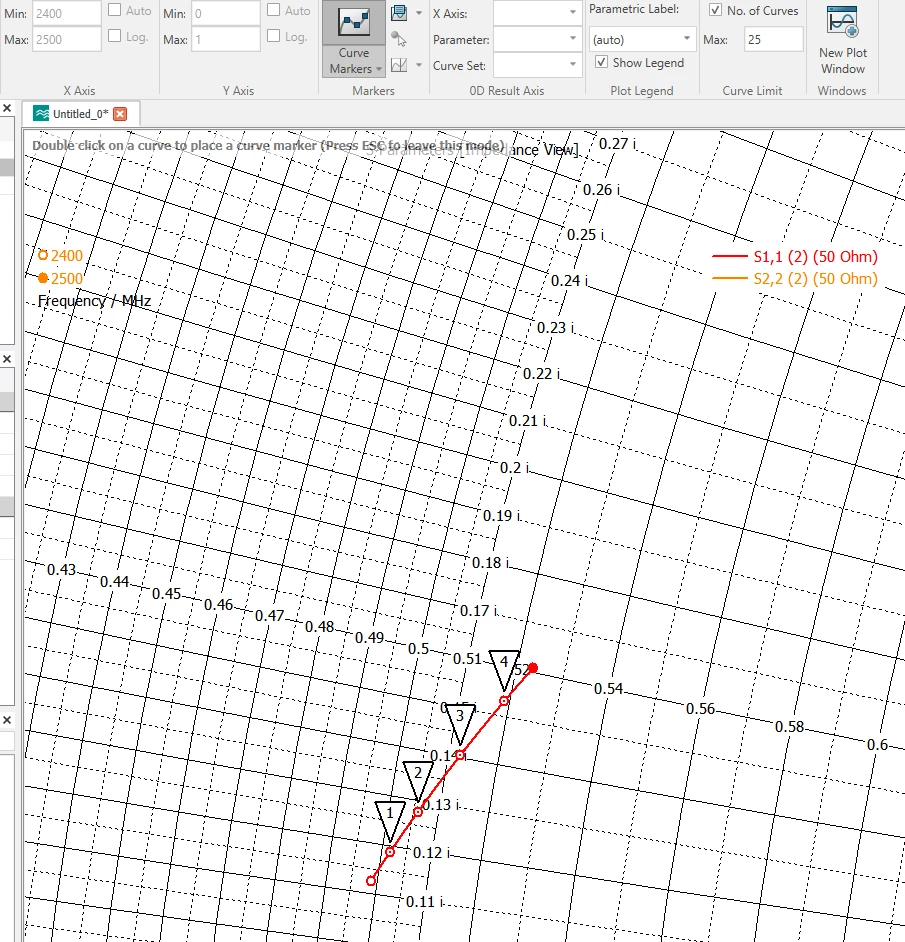The width and height of the screenshot is (905, 942).
Task: Click the New Plot Window icon
Action: [x=843, y=22]
